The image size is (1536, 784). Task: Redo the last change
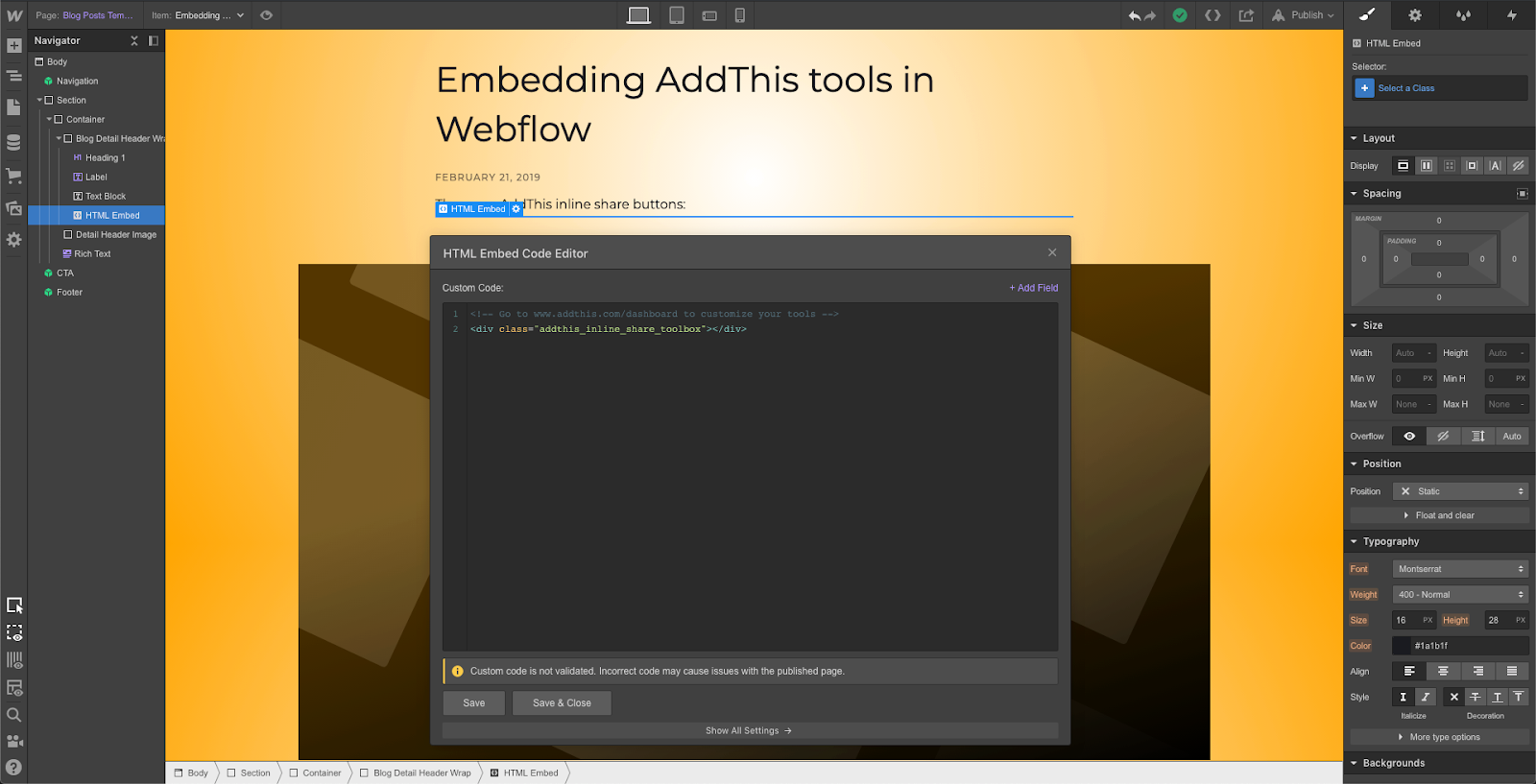1150,15
